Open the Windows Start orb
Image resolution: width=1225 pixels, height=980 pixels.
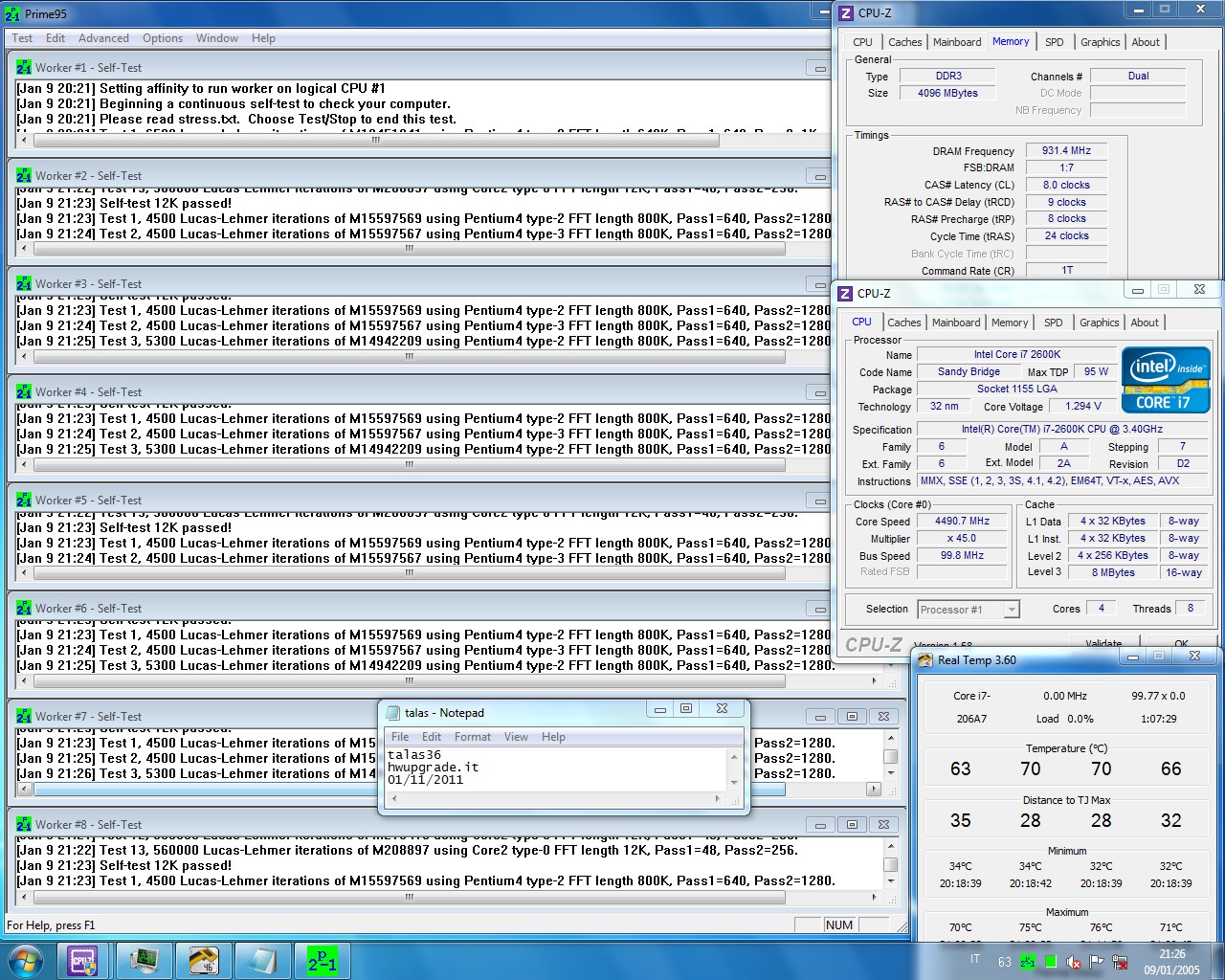(x=25, y=960)
